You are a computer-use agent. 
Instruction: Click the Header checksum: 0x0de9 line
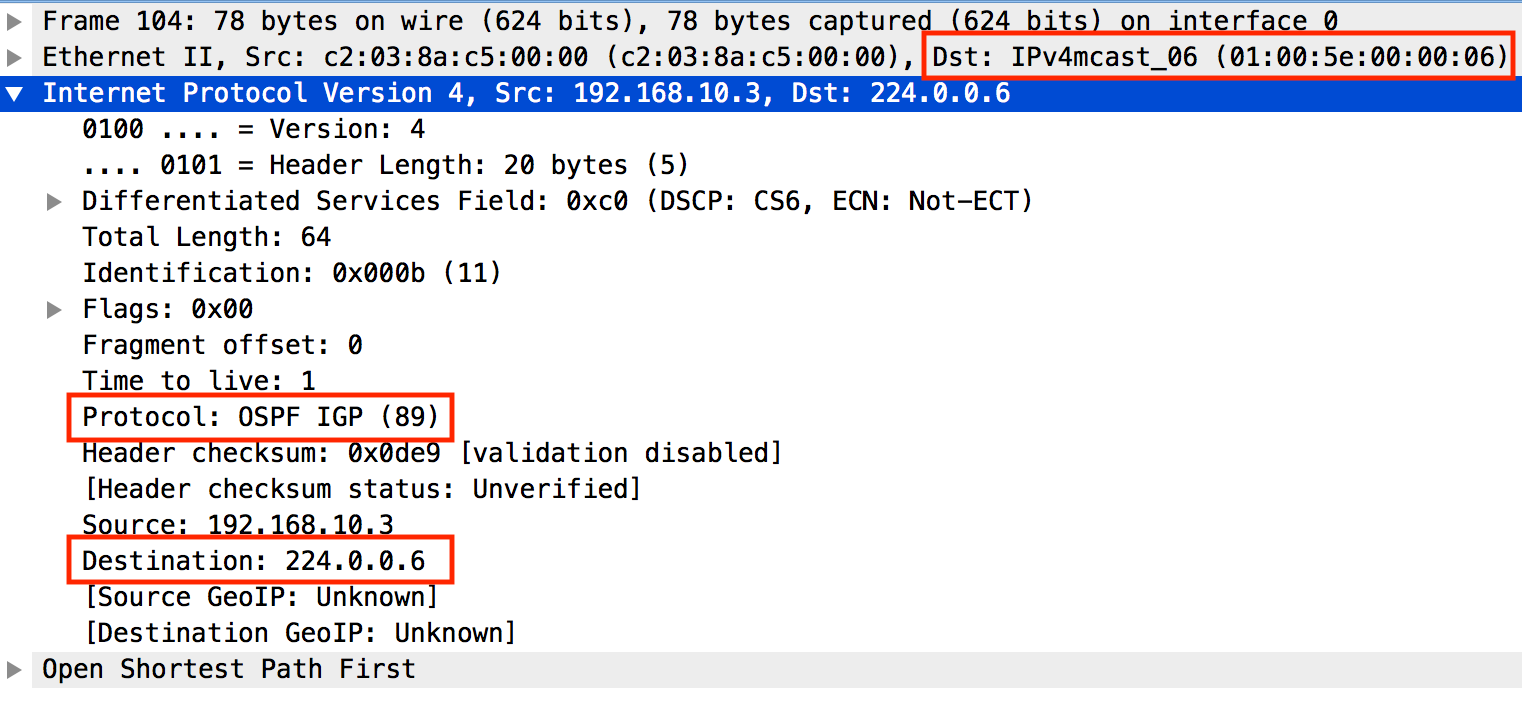tap(431, 454)
